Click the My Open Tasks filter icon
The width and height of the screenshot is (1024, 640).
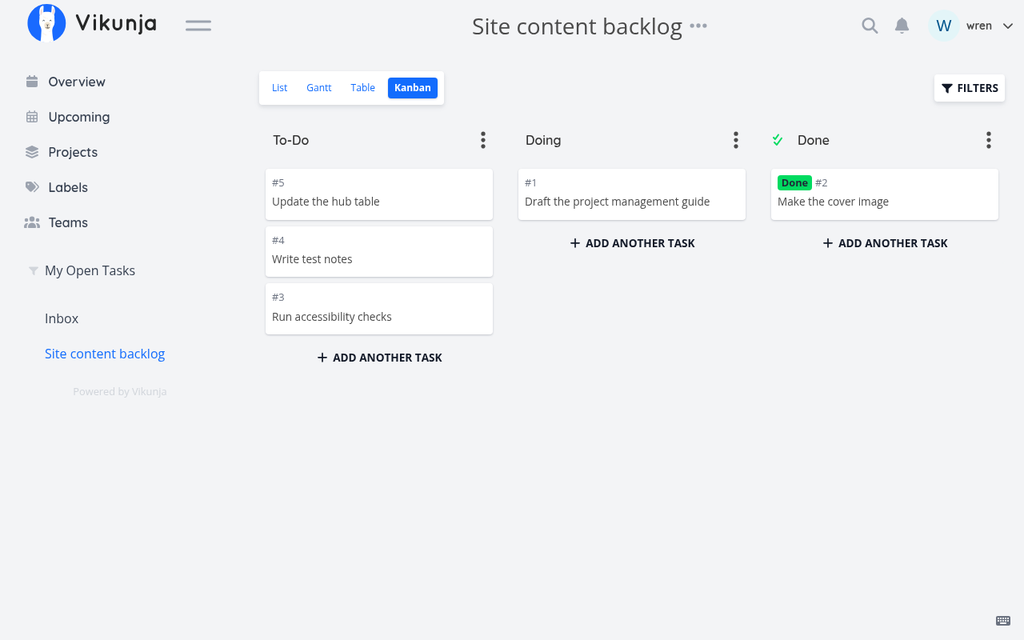(33, 270)
